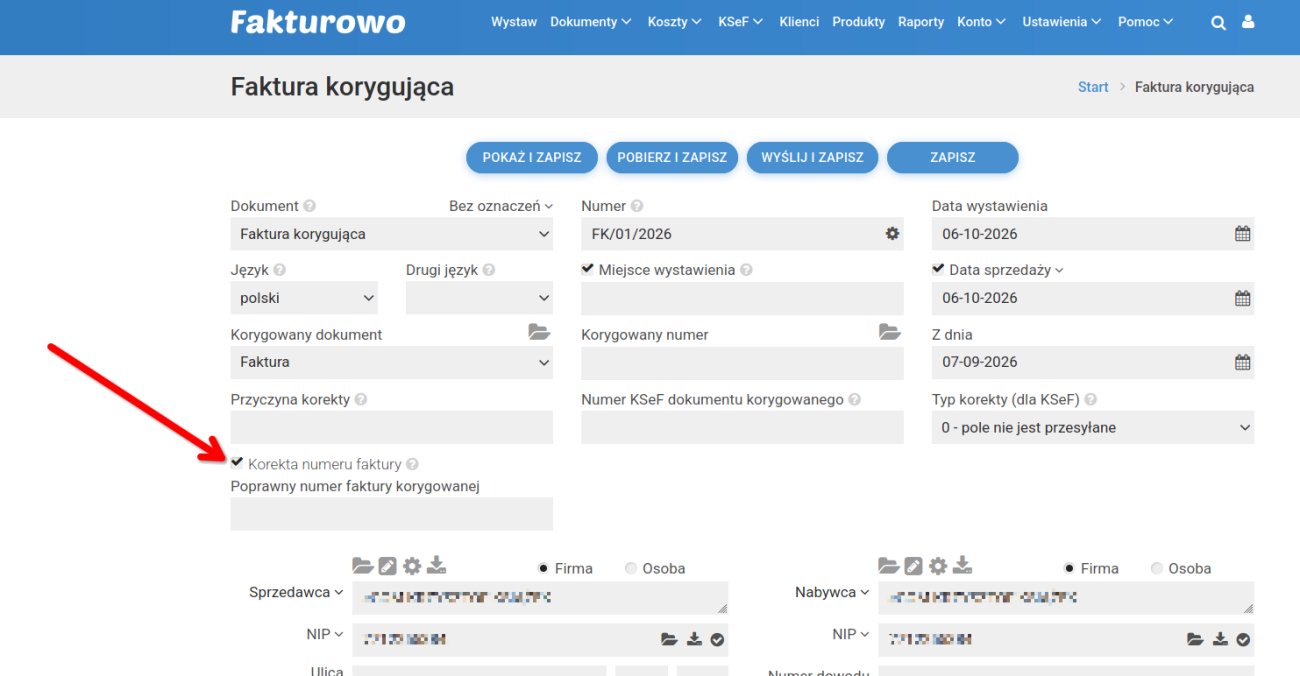This screenshot has width=1300, height=676.
Task: Select Osoba radio for Sprzedawca
Action: (x=631, y=568)
